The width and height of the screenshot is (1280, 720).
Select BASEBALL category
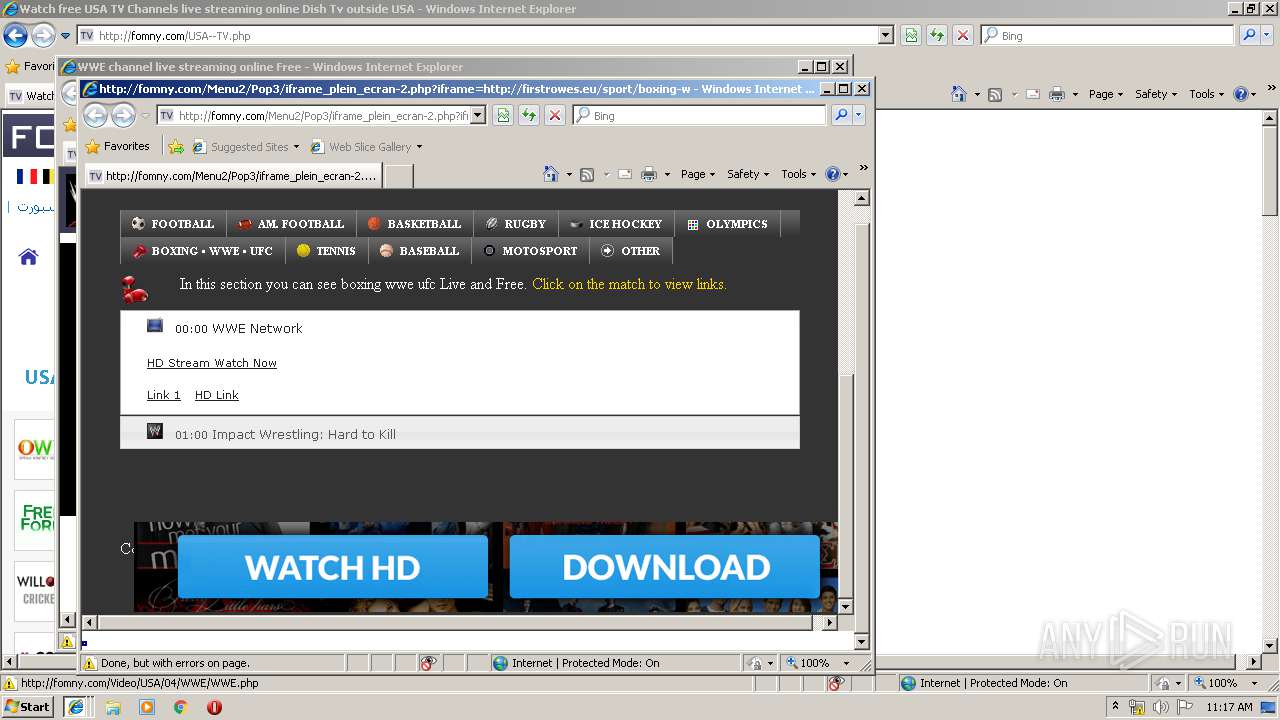pos(420,251)
